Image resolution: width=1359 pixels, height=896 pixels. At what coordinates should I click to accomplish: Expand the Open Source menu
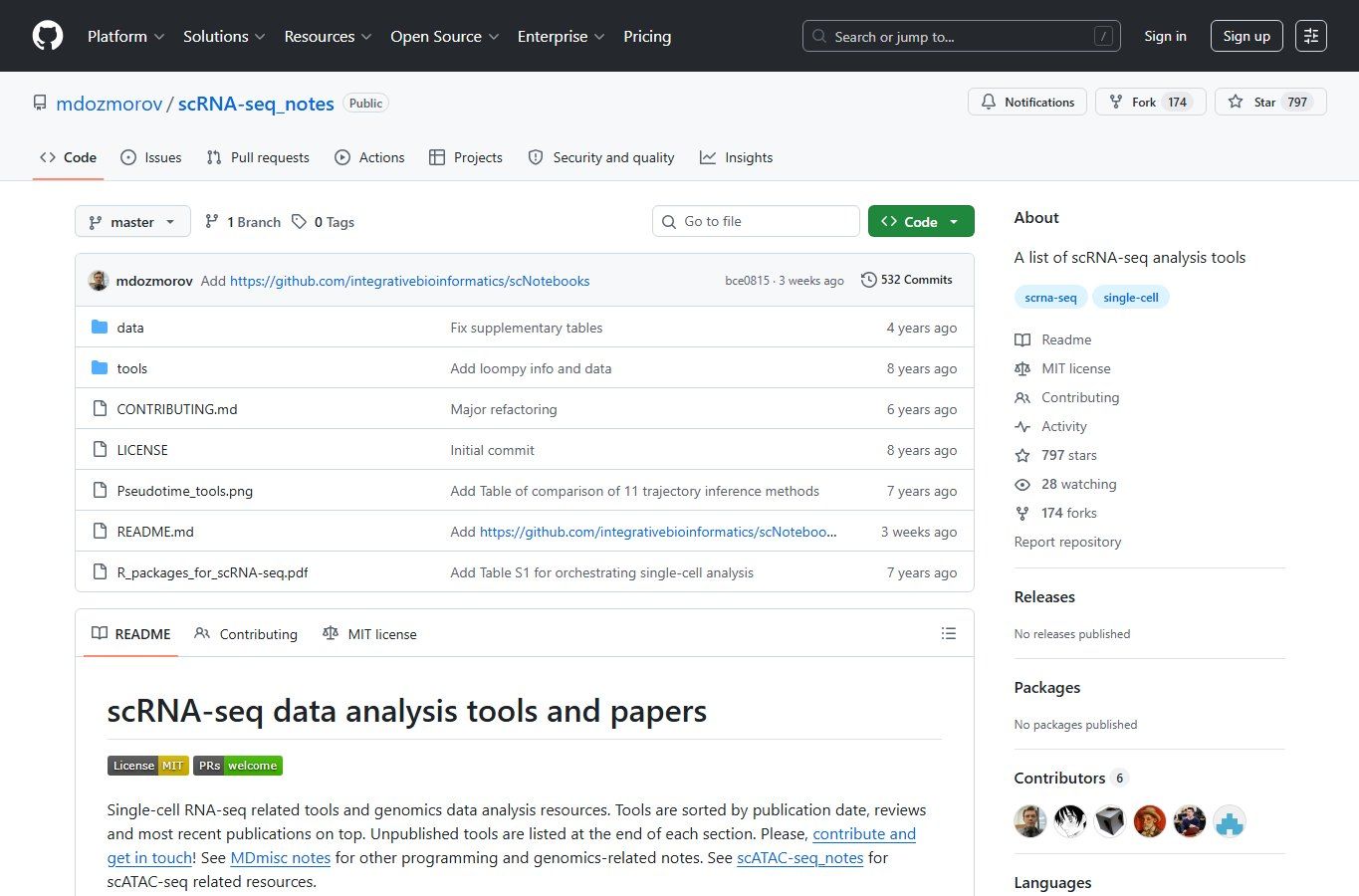pyautogui.click(x=445, y=36)
